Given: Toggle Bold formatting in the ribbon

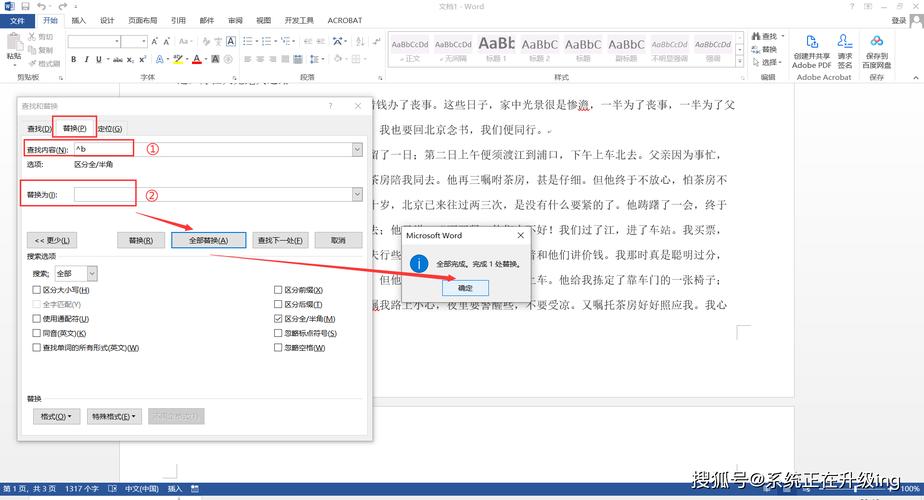Looking at the screenshot, I should pos(74,59).
